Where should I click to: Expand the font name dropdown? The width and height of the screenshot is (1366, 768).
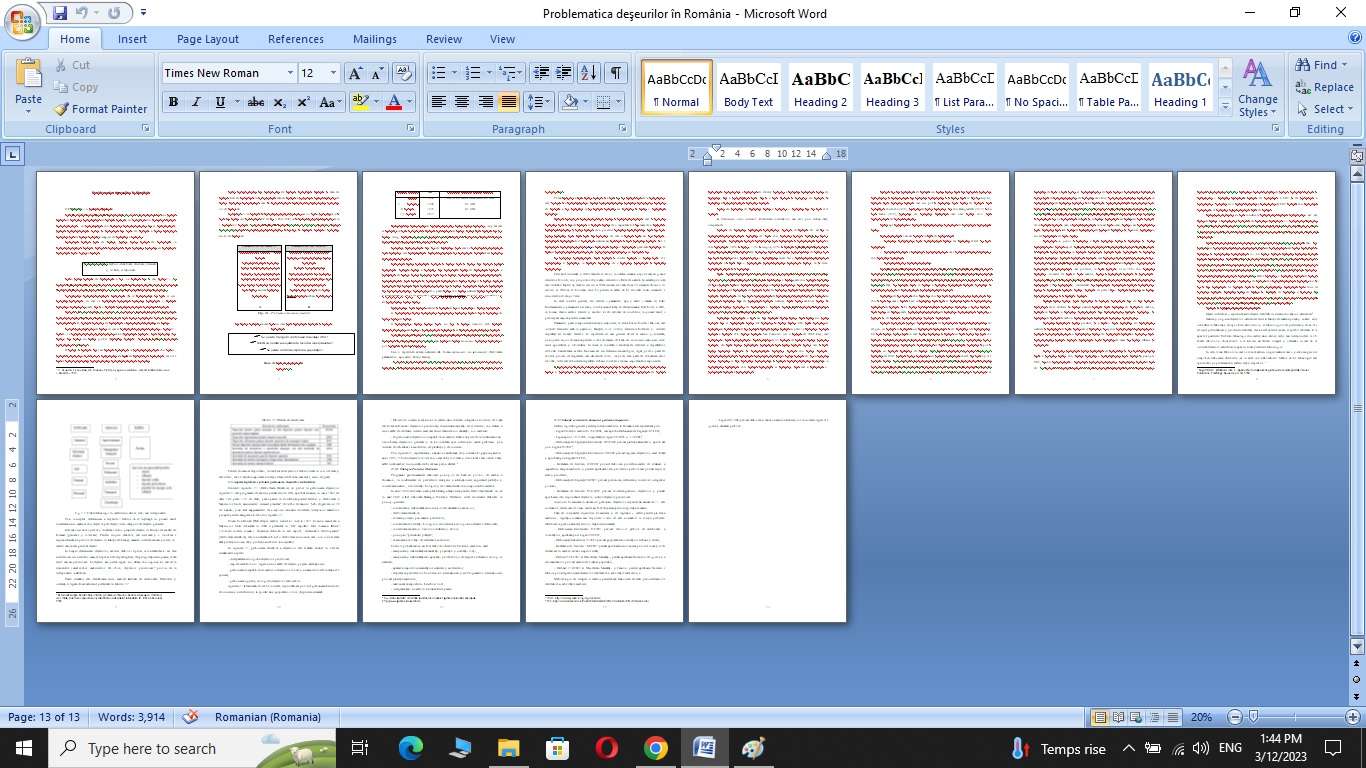tap(290, 73)
